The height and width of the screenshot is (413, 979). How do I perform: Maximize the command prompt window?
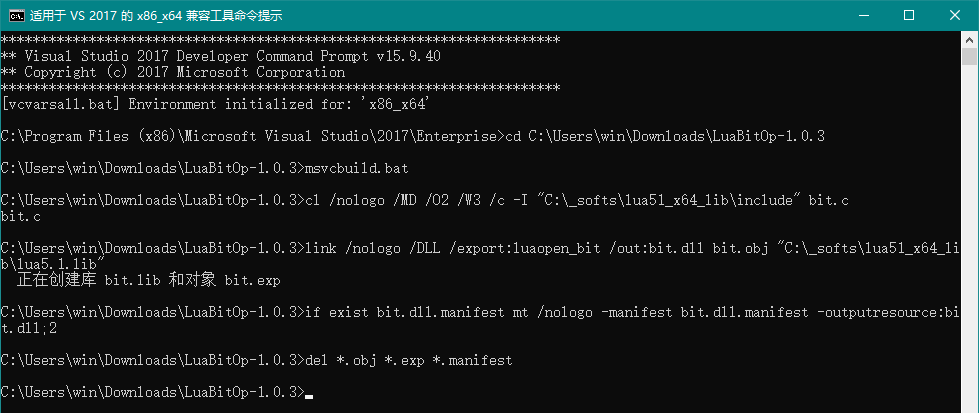click(x=908, y=15)
